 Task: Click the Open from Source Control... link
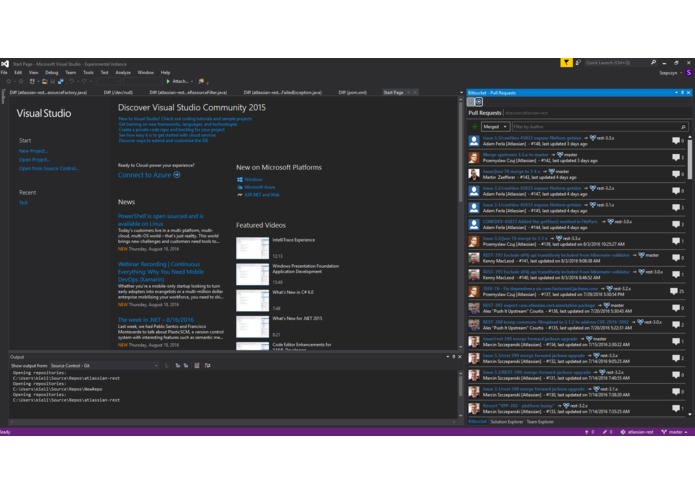coord(49,168)
